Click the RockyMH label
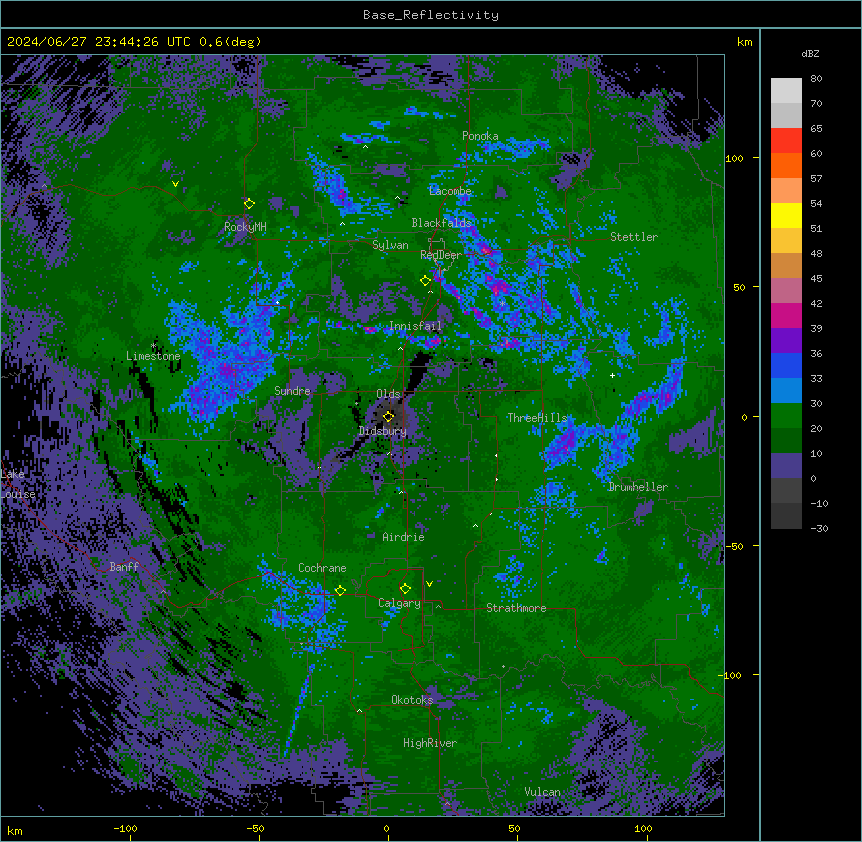 pos(245,227)
